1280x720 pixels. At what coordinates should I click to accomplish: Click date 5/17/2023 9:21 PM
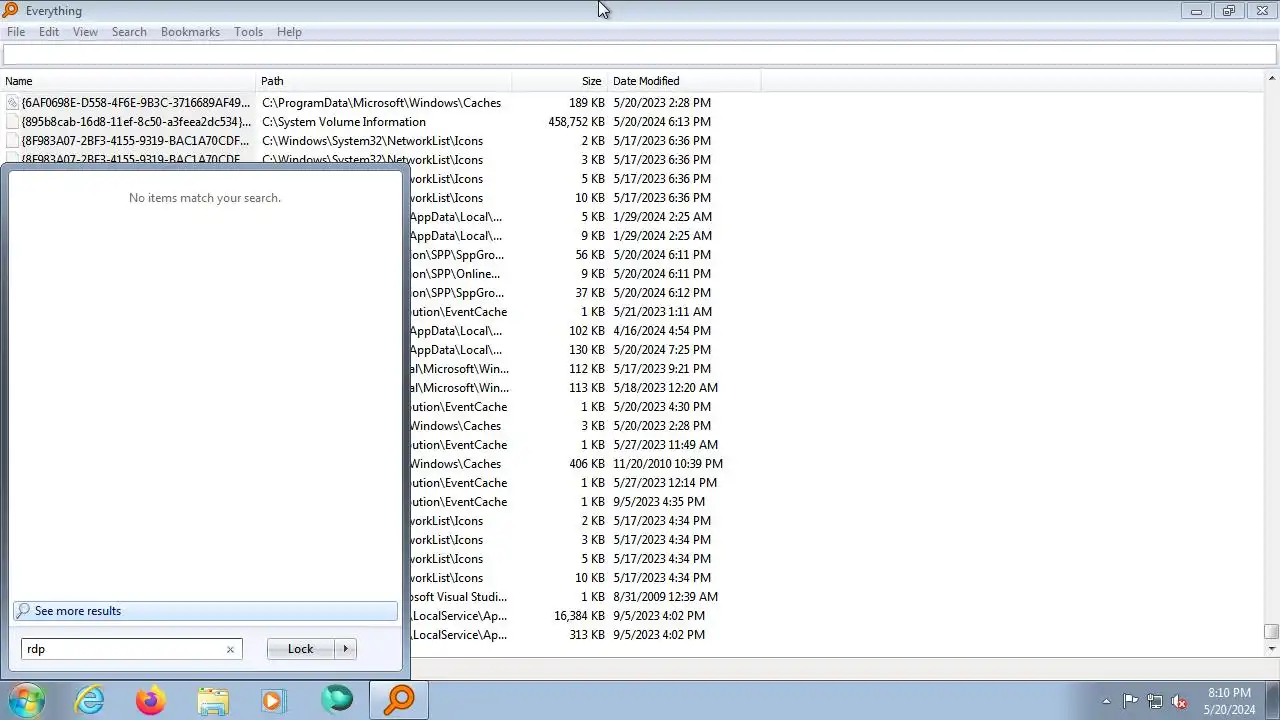click(x=662, y=369)
